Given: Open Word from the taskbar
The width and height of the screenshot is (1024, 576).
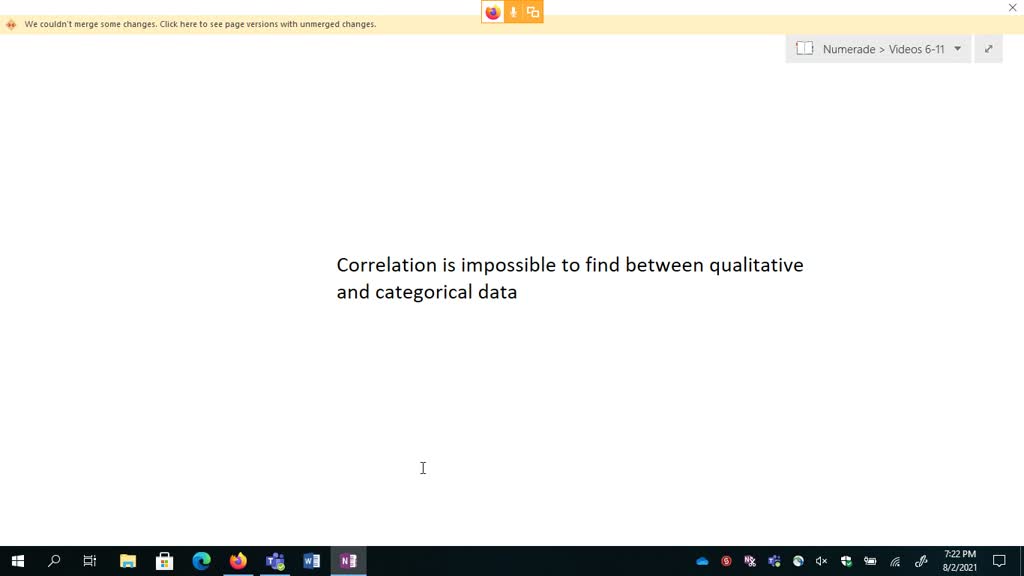Looking at the screenshot, I should point(311,560).
